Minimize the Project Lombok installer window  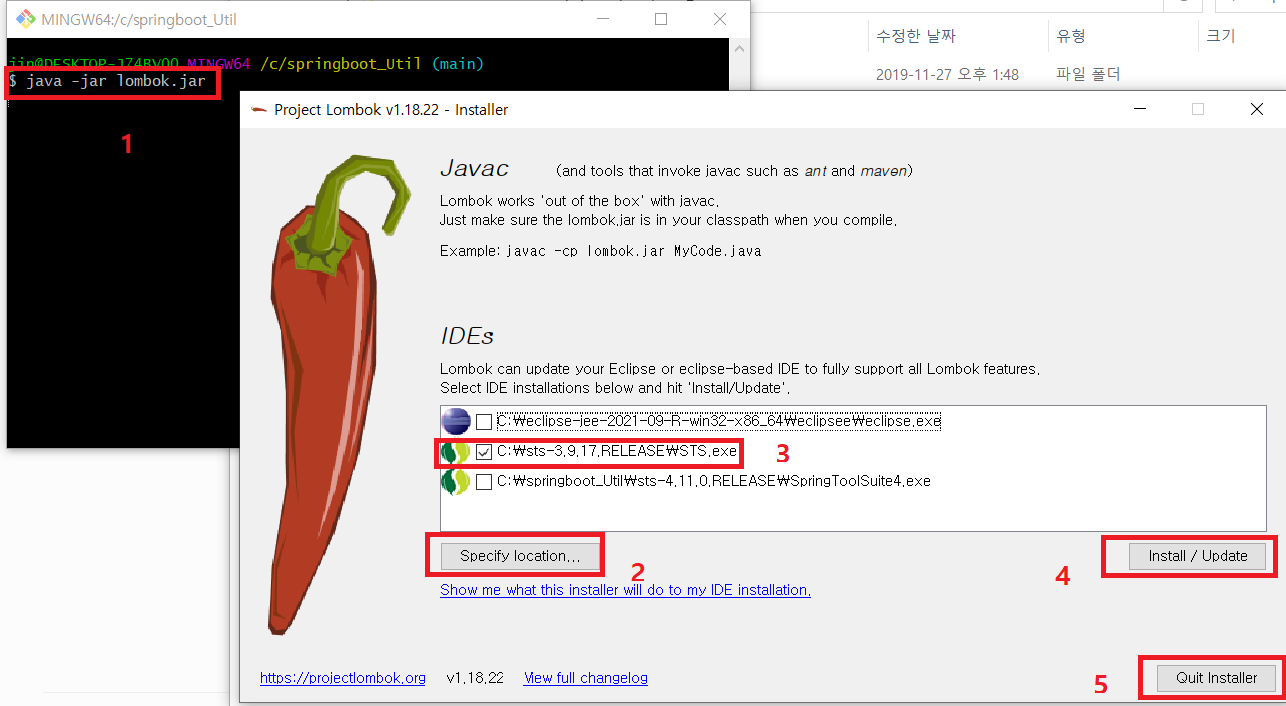(1138, 110)
